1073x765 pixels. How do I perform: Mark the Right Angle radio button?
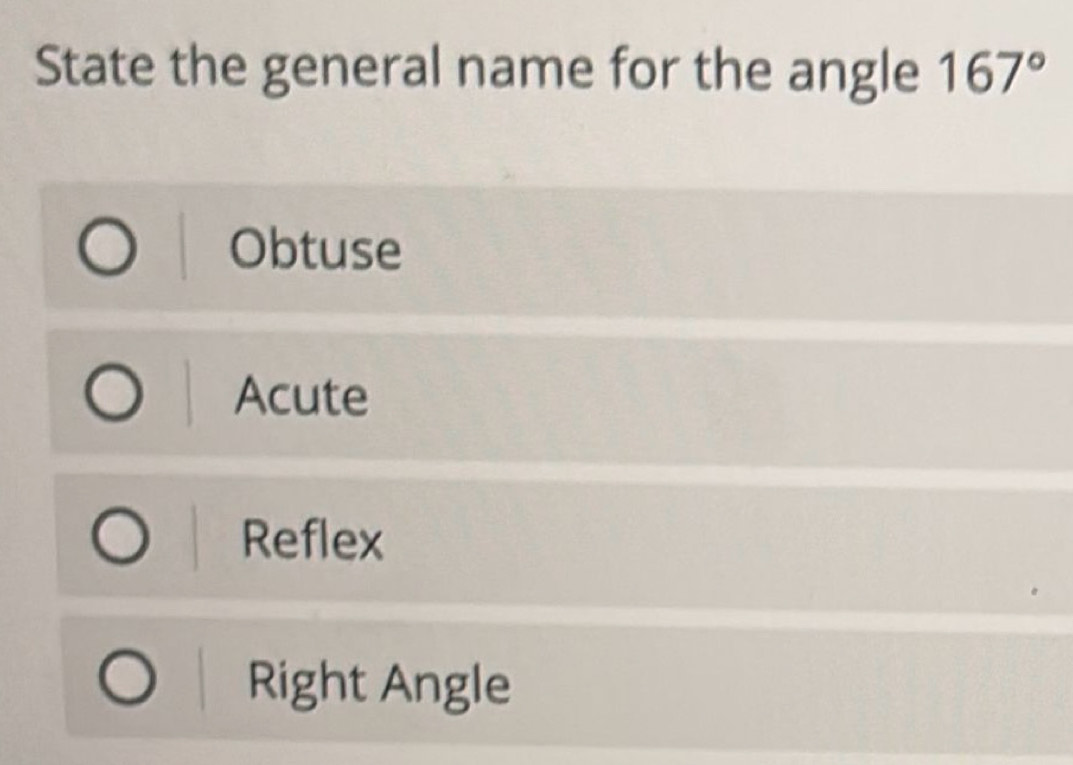[128, 684]
